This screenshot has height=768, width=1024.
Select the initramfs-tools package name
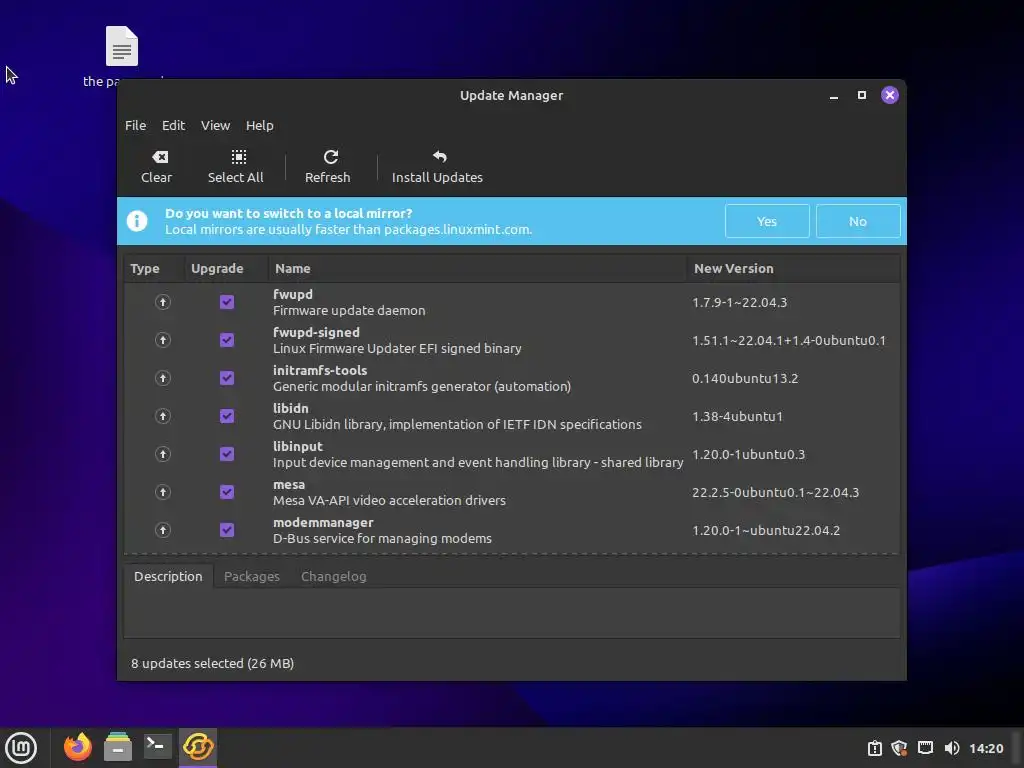click(x=320, y=370)
